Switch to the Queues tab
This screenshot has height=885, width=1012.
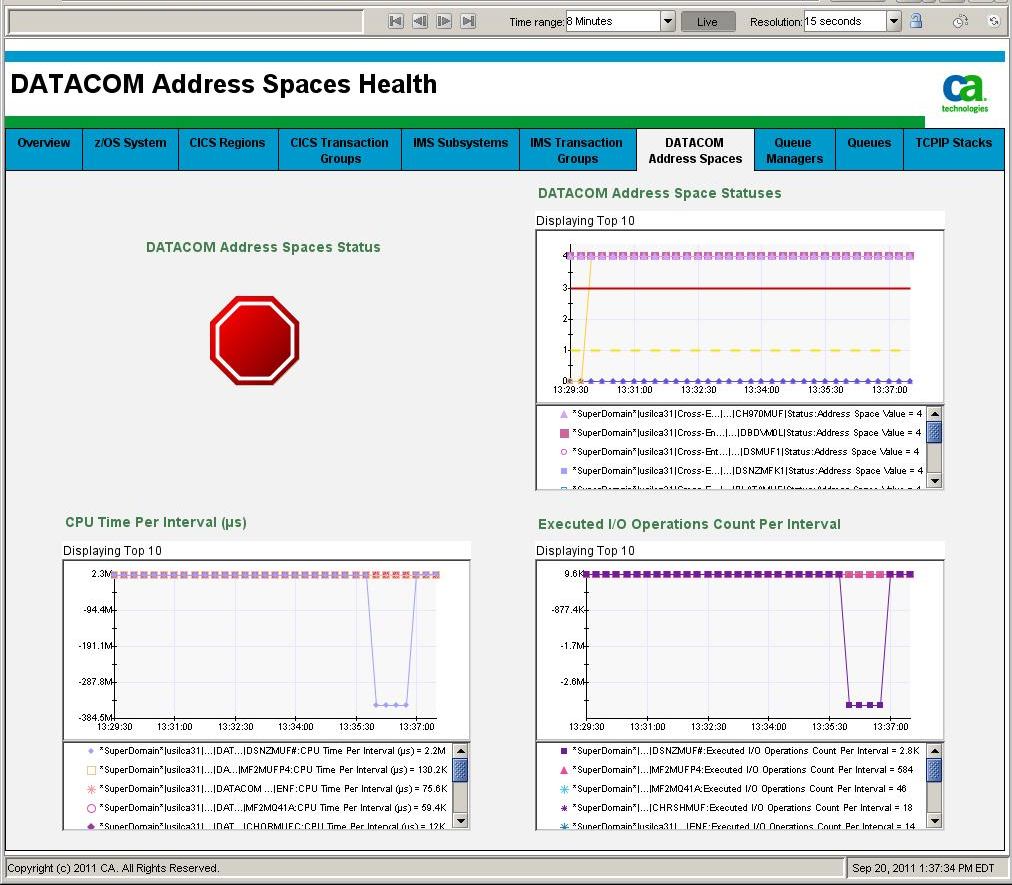(x=869, y=150)
